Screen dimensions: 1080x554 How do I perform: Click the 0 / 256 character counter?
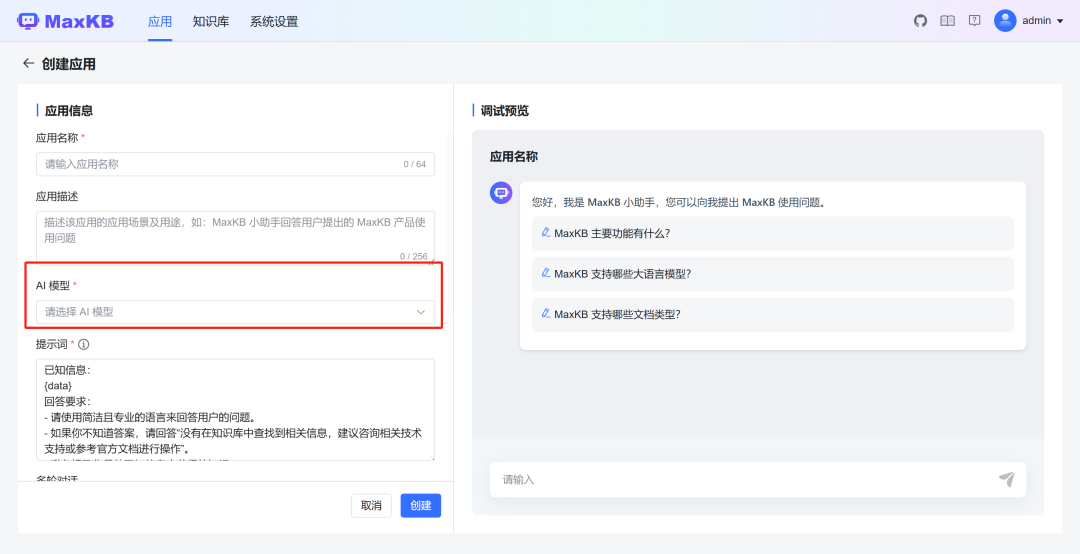[x=414, y=256]
